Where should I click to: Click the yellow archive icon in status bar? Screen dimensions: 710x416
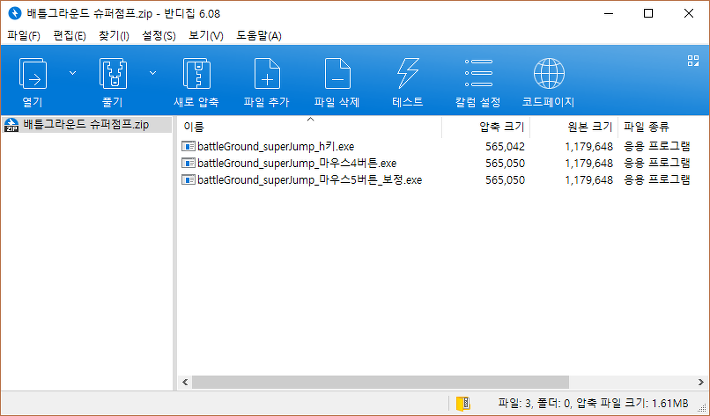click(463, 403)
